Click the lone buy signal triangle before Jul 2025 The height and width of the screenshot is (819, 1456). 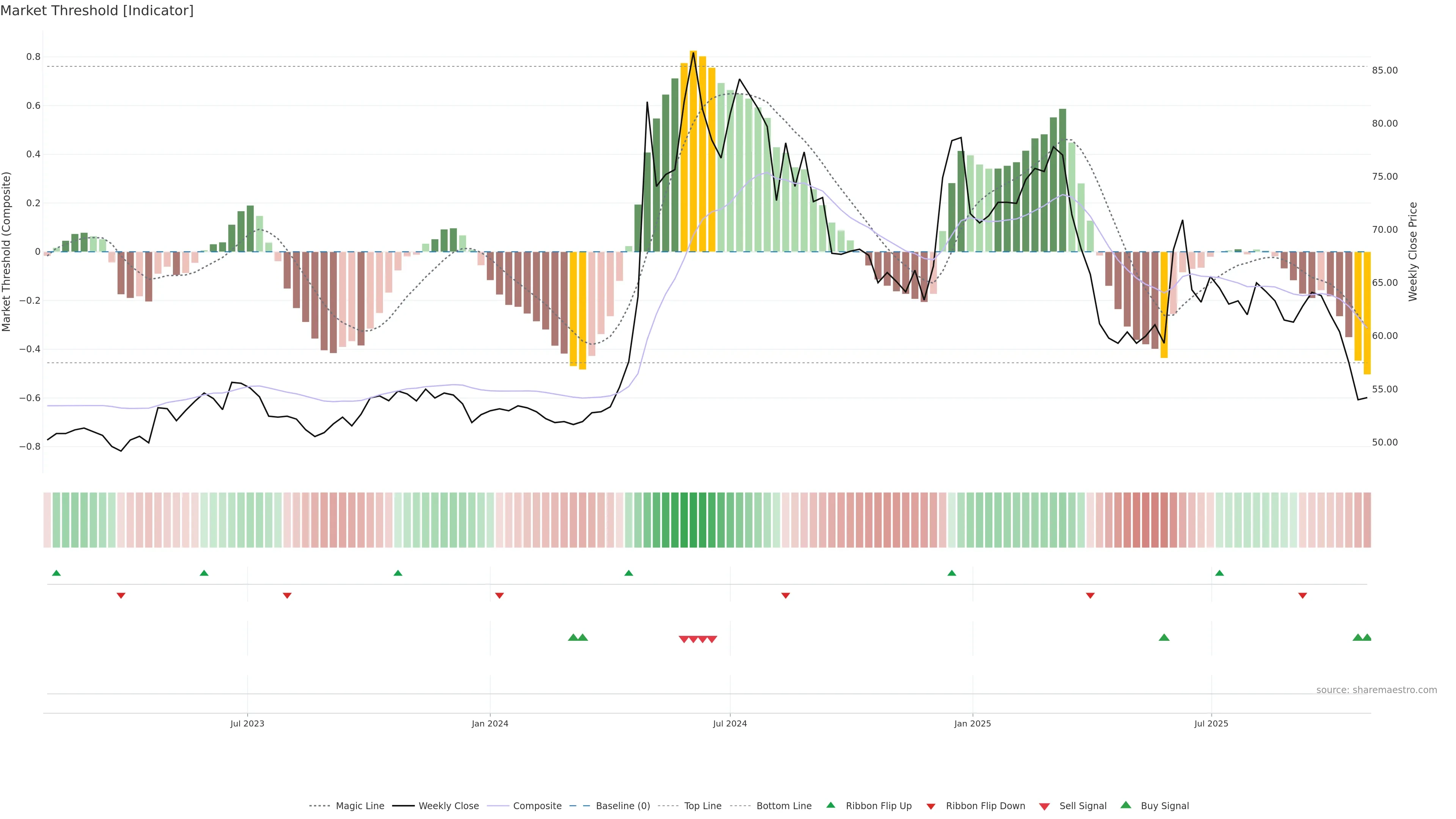[x=1164, y=637]
